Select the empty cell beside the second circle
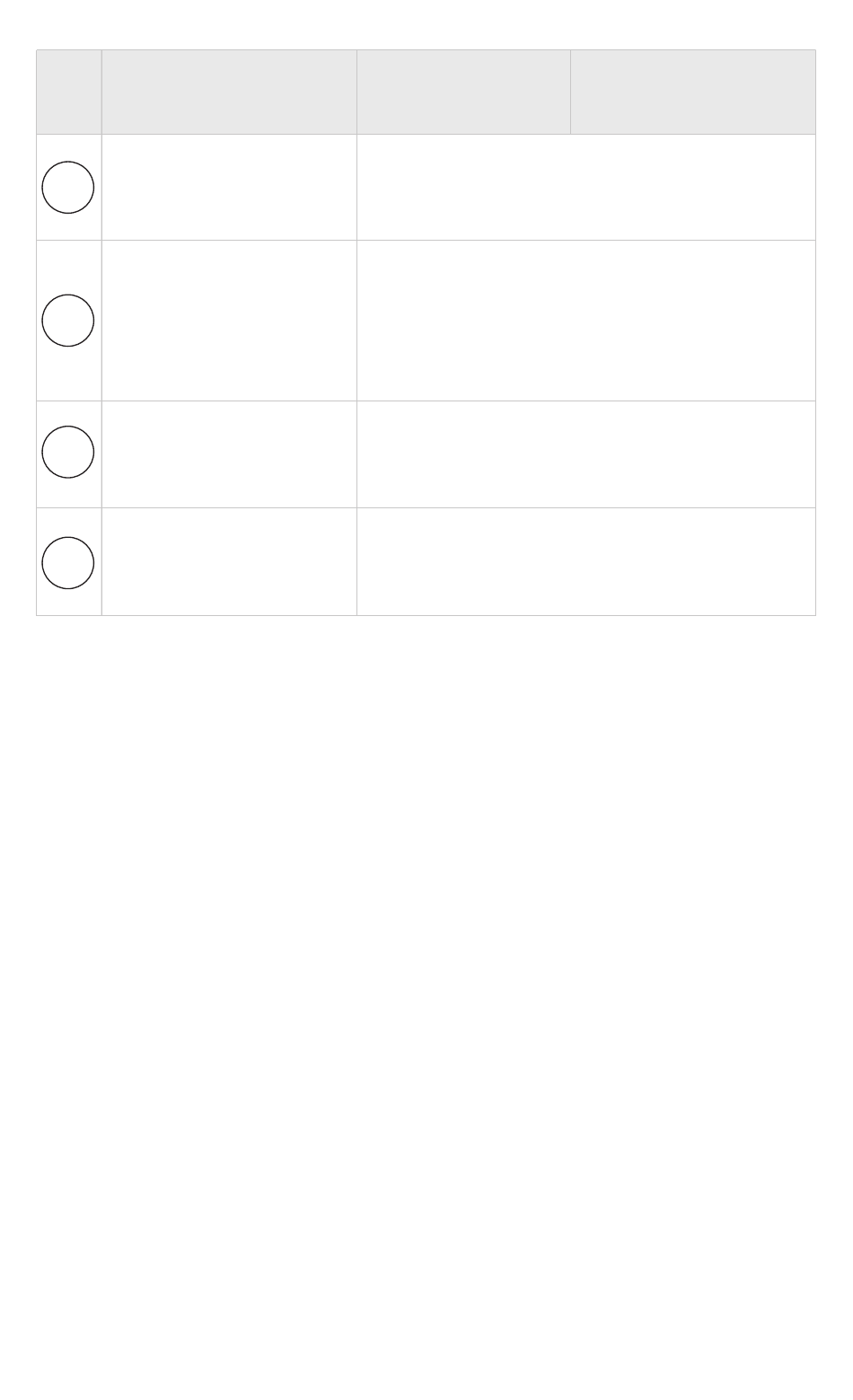The width and height of the screenshot is (853, 1400). 229,321
